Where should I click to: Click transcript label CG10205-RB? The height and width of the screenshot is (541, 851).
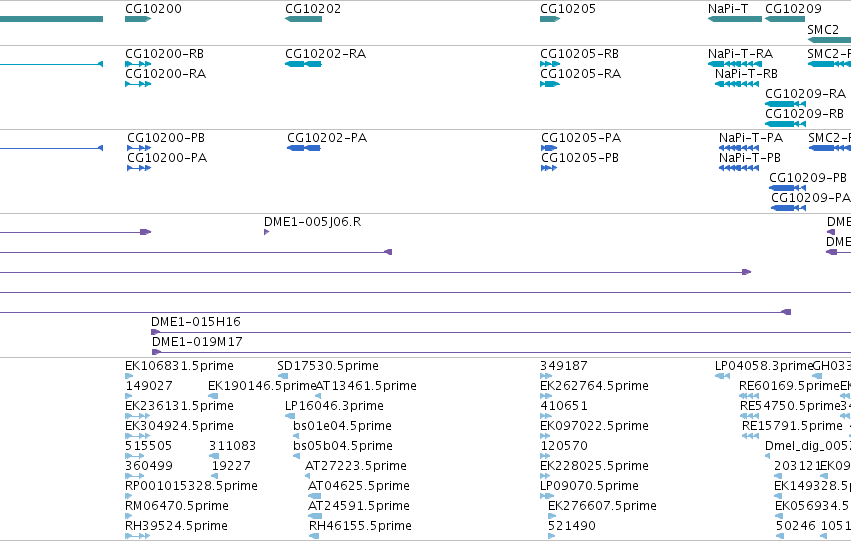pyautogui.click(x=579, y=54)
